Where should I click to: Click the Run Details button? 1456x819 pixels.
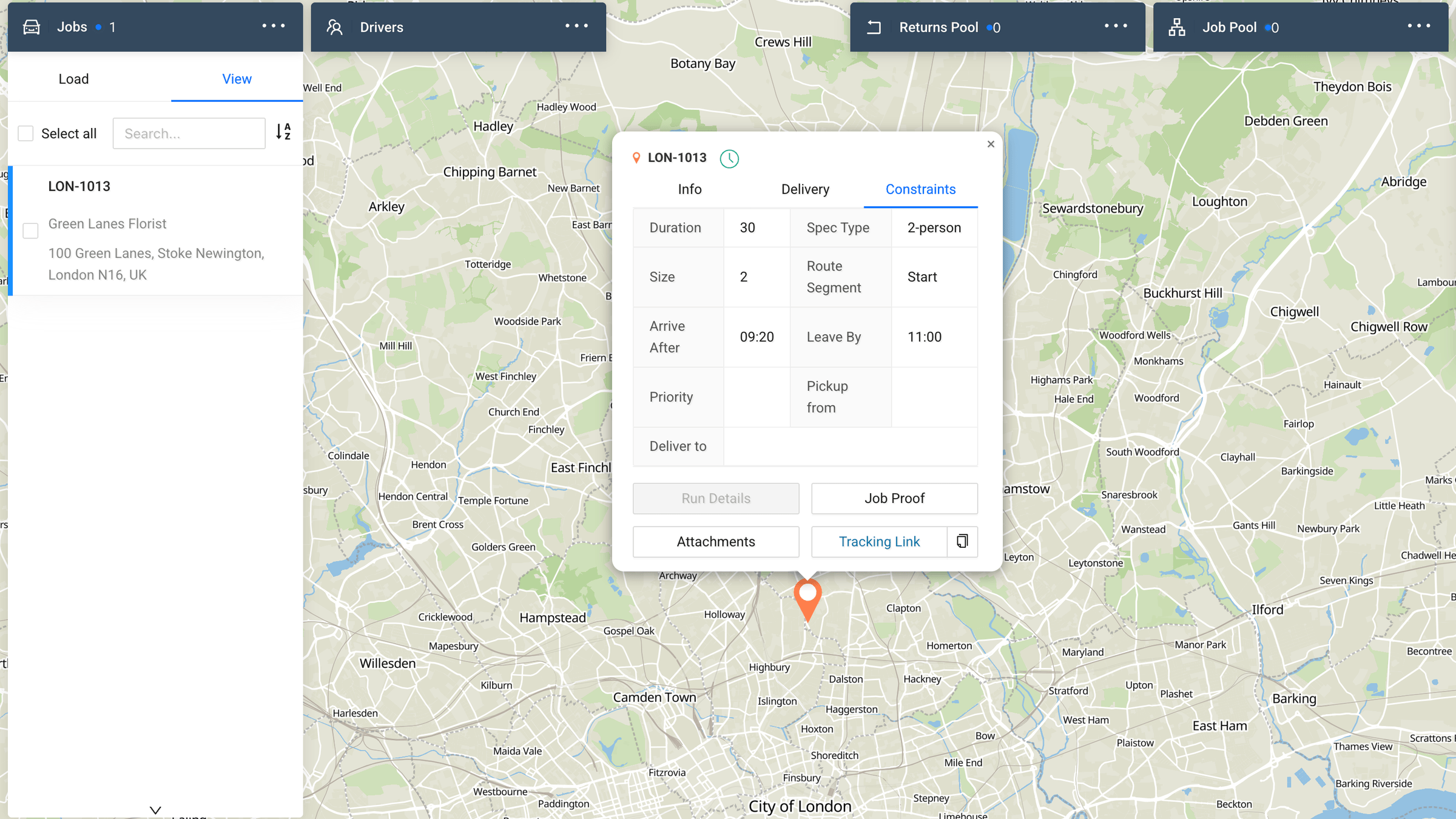point(716,498)
